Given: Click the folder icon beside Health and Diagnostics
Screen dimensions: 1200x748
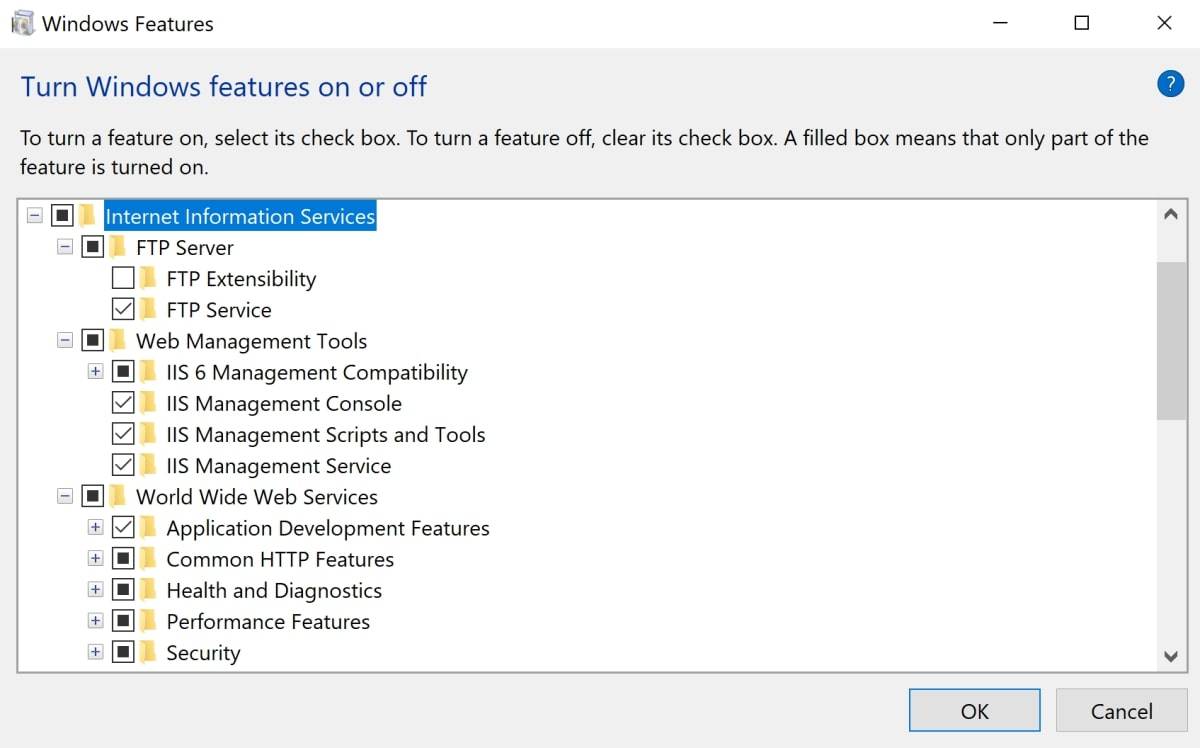Looking at the screenshot, I should pyautogui.click(x=149, y=591).
